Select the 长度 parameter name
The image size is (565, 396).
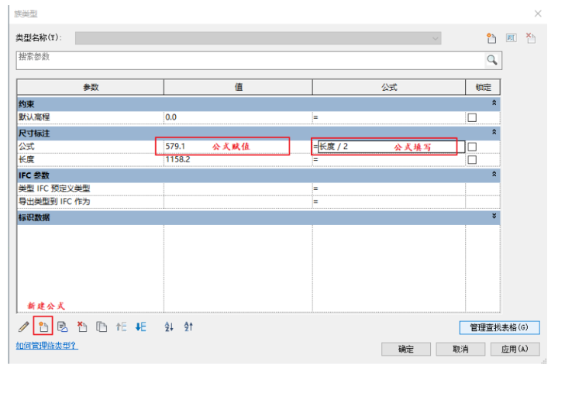point(27,160)
